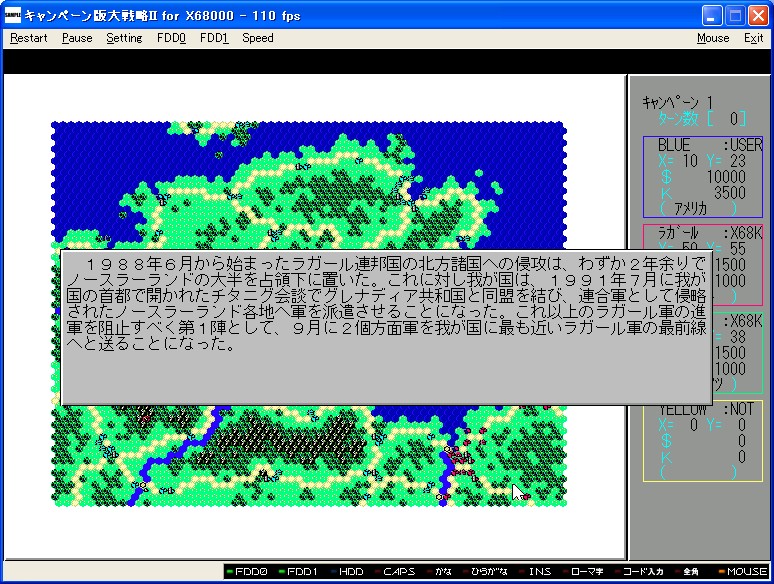Toggle the かな kana indicator
774x584 pixels.
(441, 572)
